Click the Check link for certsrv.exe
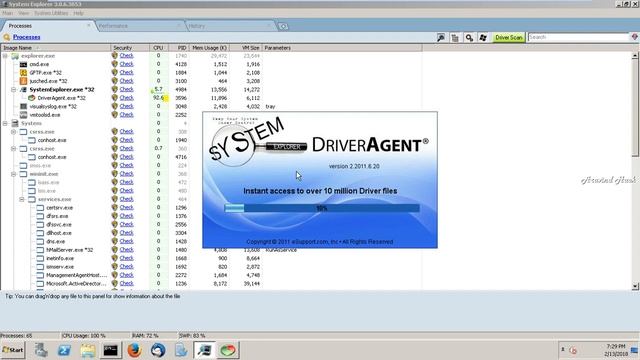The height and width of the screenshot is (360, 640). click(127, 207)
